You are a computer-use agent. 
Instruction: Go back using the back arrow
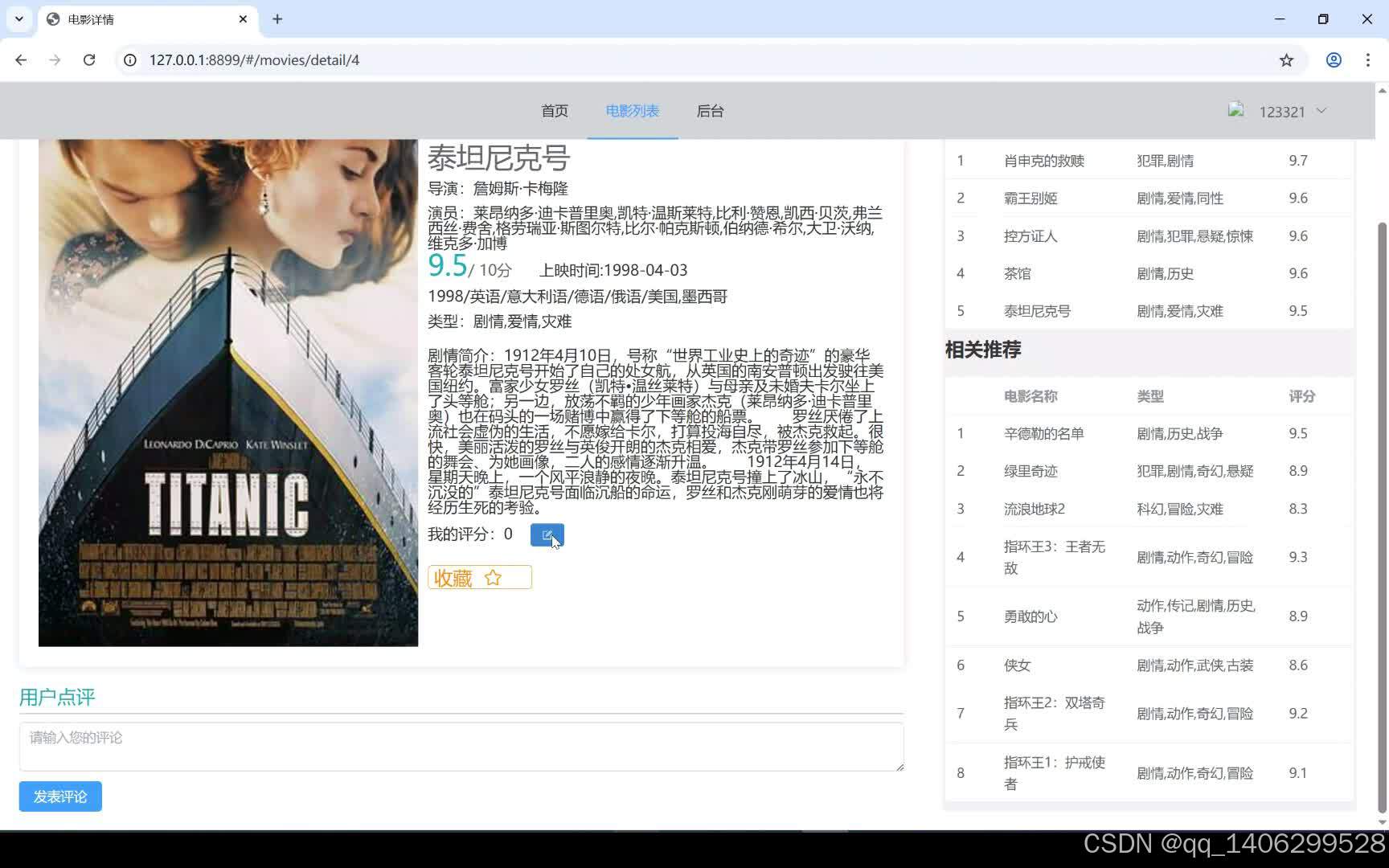[21, 59]
